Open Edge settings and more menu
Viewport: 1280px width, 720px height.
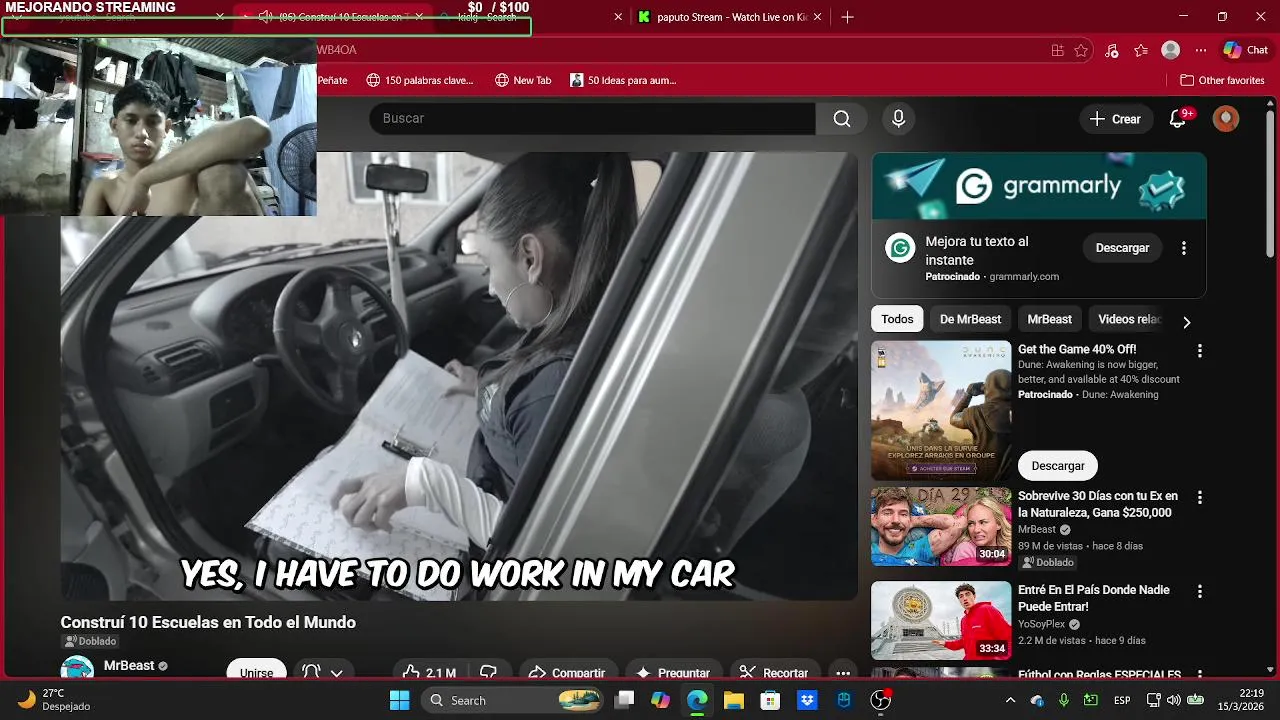[1201, 50]
